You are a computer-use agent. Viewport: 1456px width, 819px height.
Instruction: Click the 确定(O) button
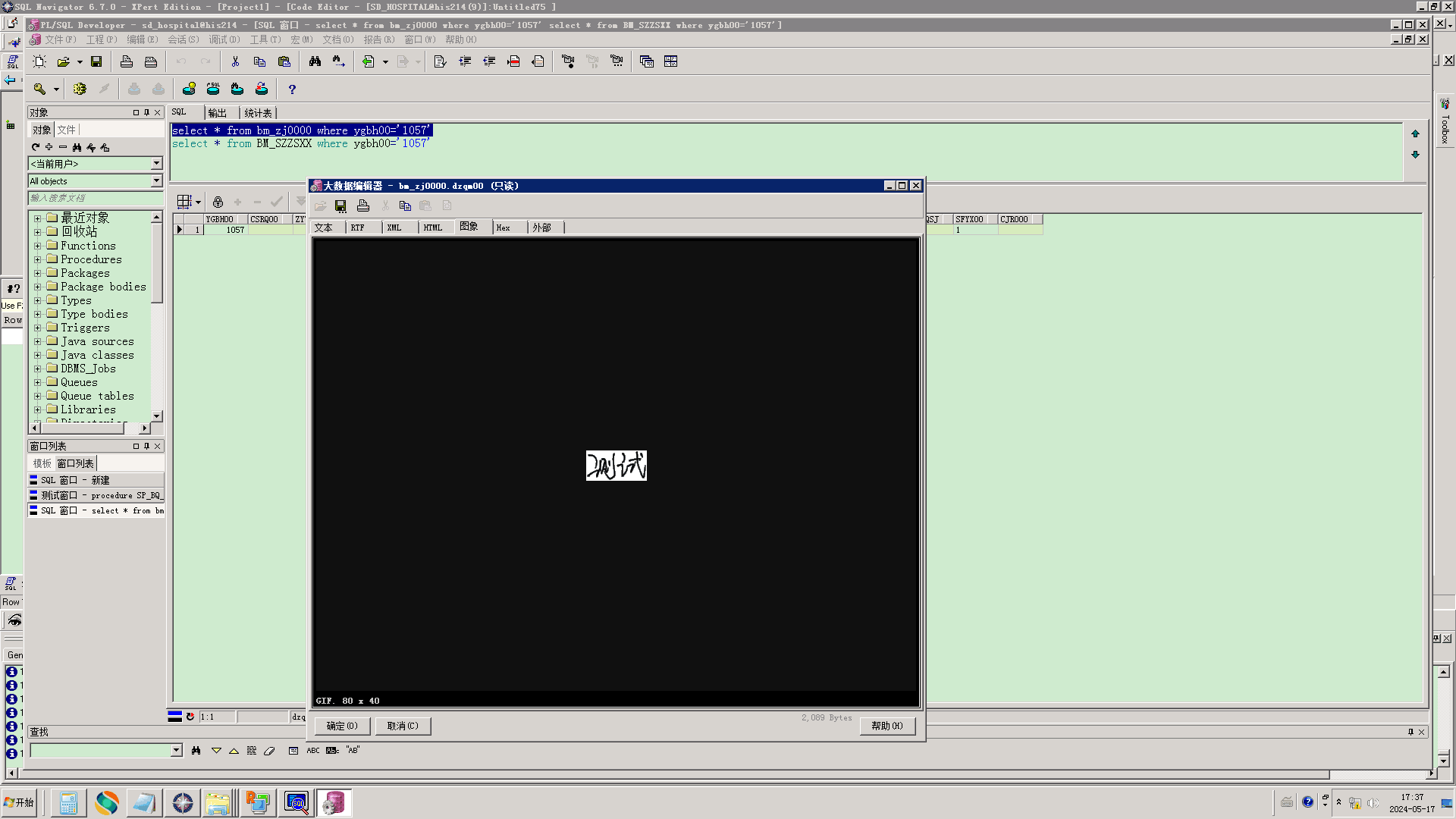coord(342,726)
